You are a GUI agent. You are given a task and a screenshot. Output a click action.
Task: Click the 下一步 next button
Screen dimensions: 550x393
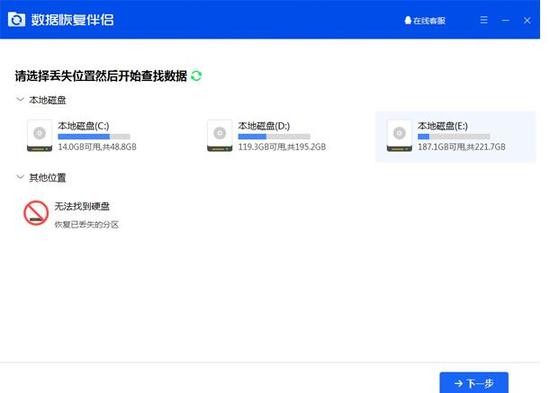[474, 383]
